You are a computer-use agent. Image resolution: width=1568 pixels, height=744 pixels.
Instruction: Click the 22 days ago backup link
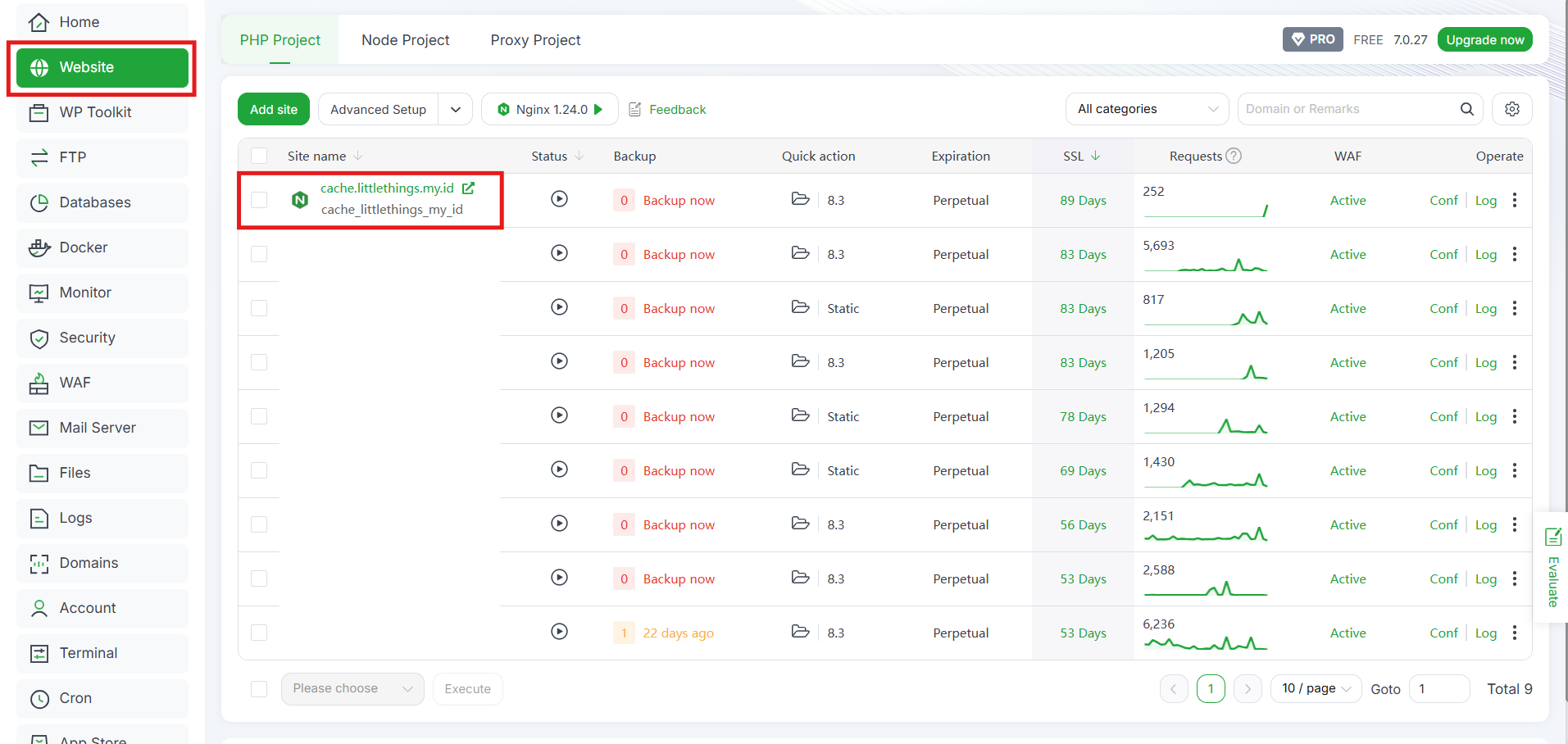(678, 633)
